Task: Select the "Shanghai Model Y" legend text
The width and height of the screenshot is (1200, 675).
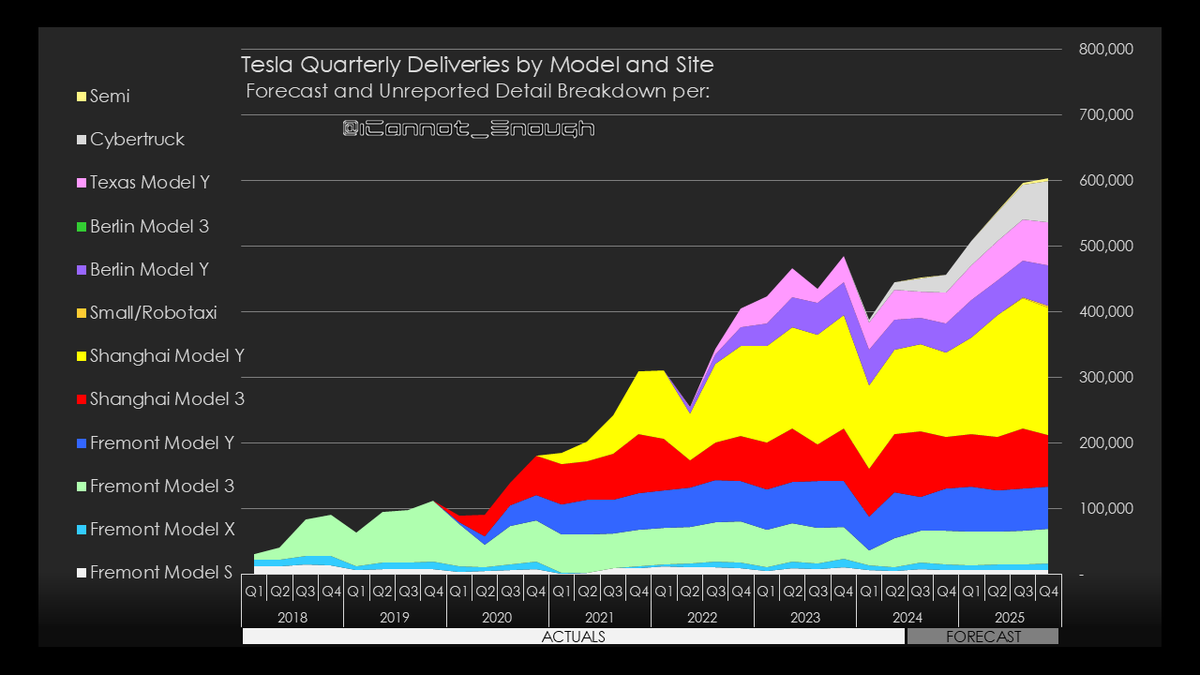Action: tap(168, 356)
